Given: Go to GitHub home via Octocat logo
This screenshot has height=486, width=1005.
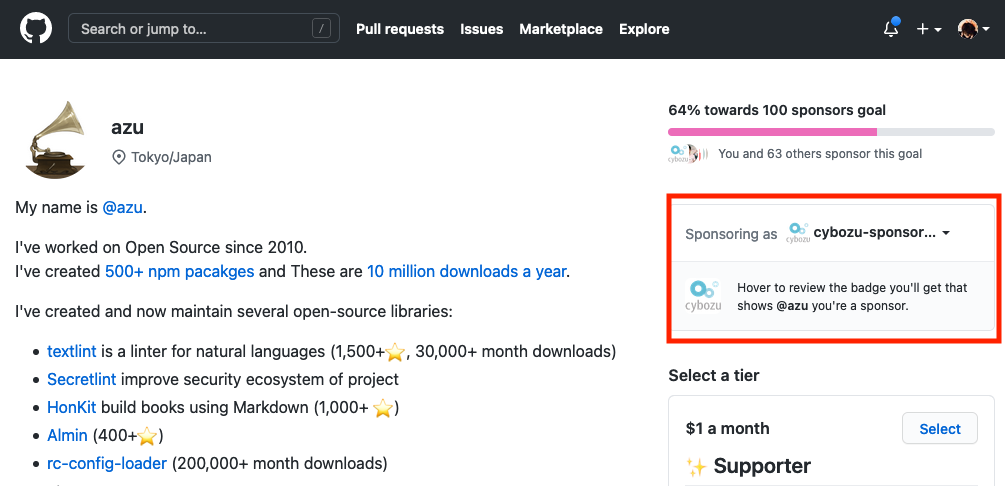Looking at the screenshot, I should coord(35,29).
